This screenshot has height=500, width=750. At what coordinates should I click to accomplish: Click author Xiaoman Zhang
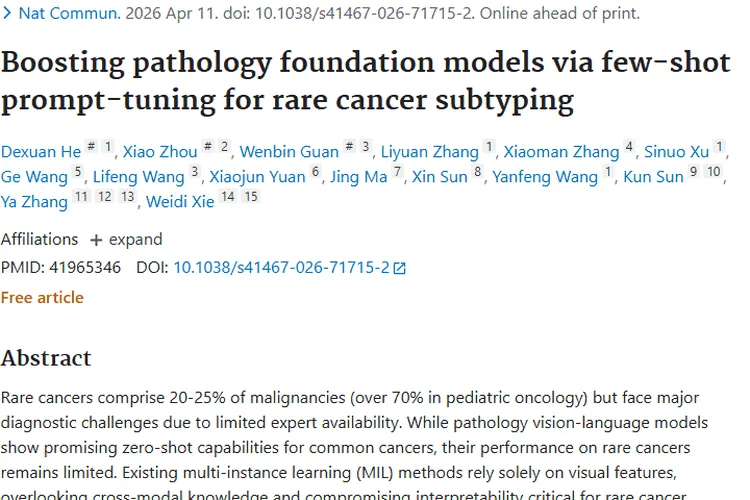561,152
